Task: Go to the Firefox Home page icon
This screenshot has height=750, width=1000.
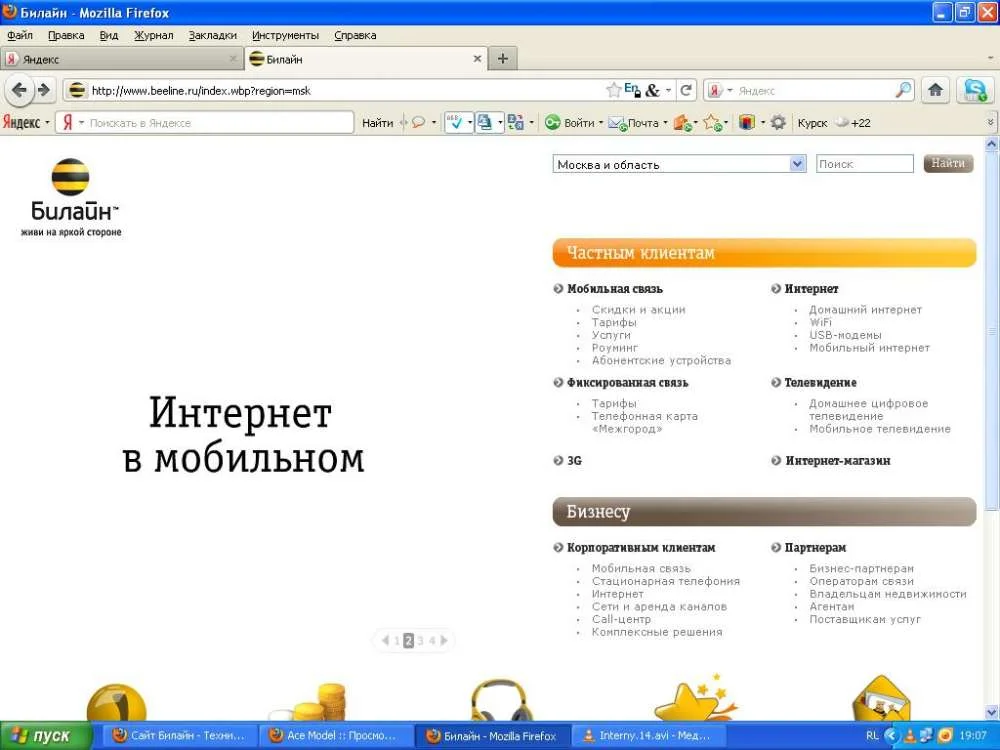Action: [x=935, y=90]
